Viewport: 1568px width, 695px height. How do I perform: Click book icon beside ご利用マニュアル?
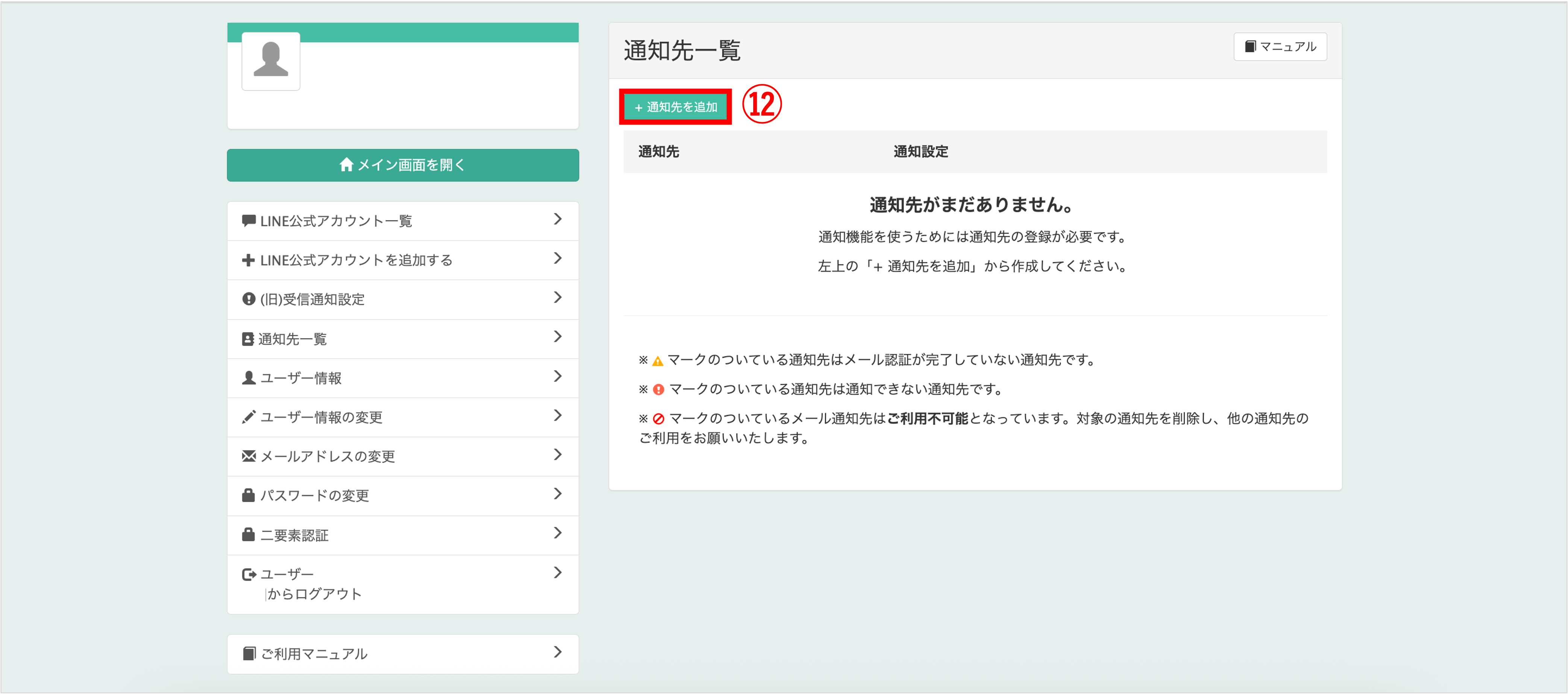coord(249,654)
